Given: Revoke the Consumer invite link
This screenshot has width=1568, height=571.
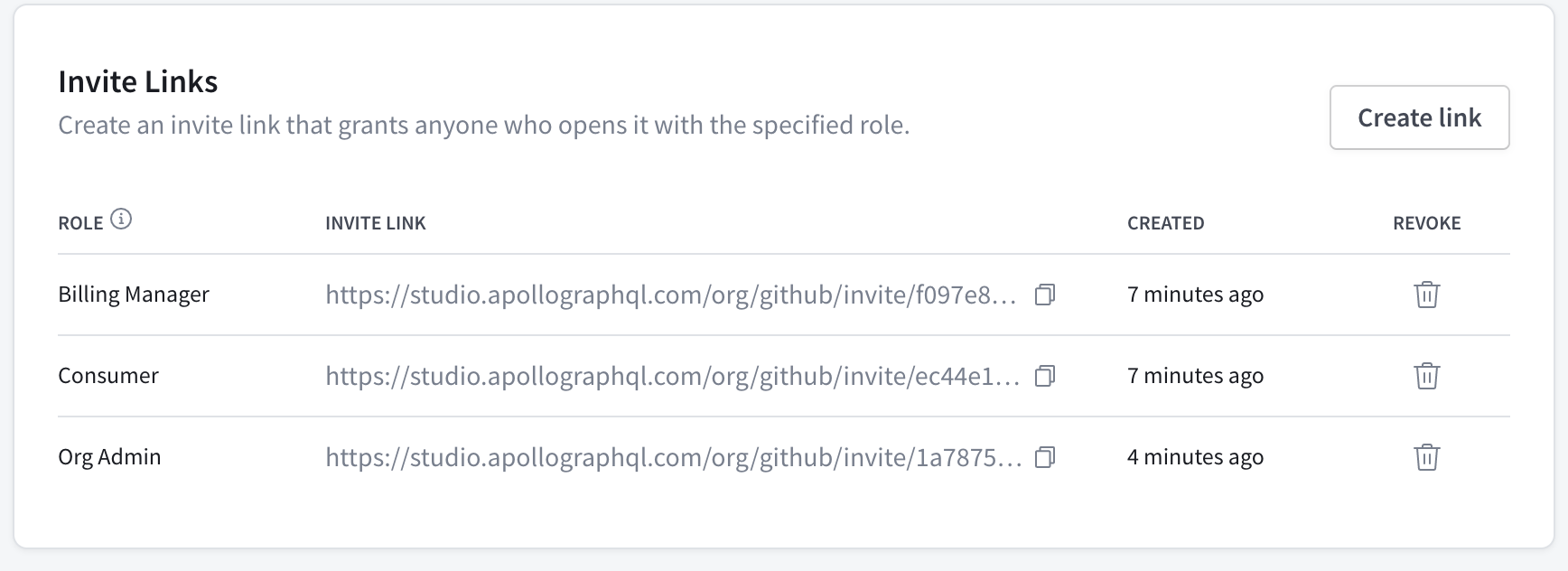Looking at the screenshot, I should 1426,377.
